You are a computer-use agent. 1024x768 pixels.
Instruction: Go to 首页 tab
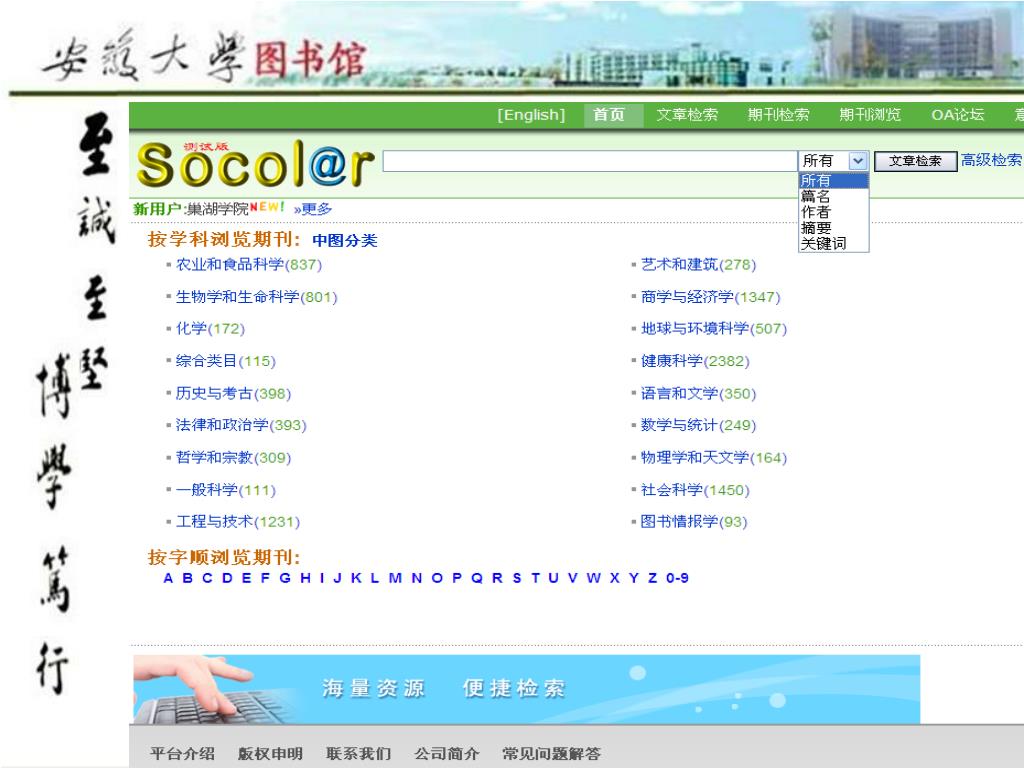(609, 115)
